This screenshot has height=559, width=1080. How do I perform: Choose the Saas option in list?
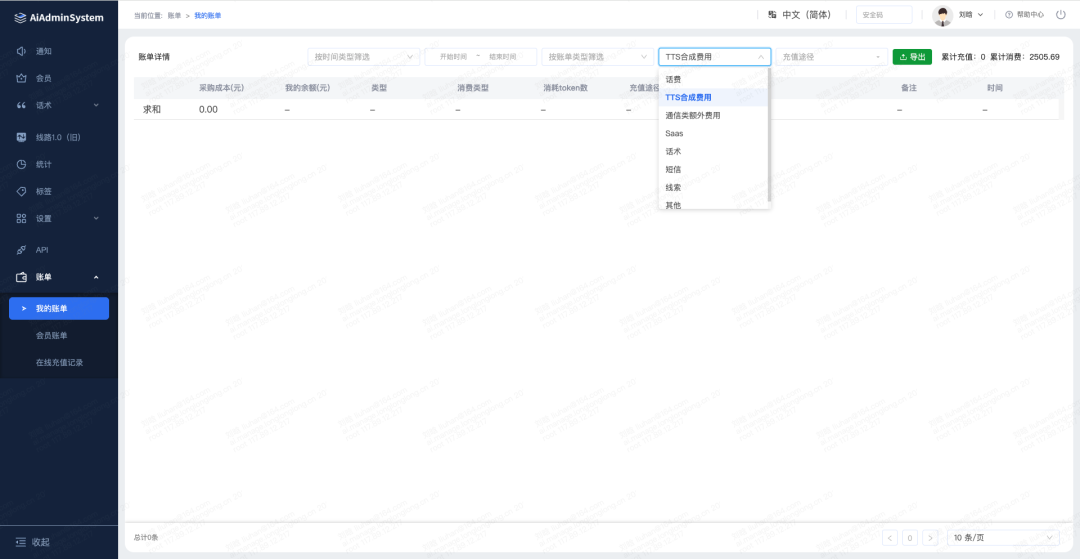point(675,134)
